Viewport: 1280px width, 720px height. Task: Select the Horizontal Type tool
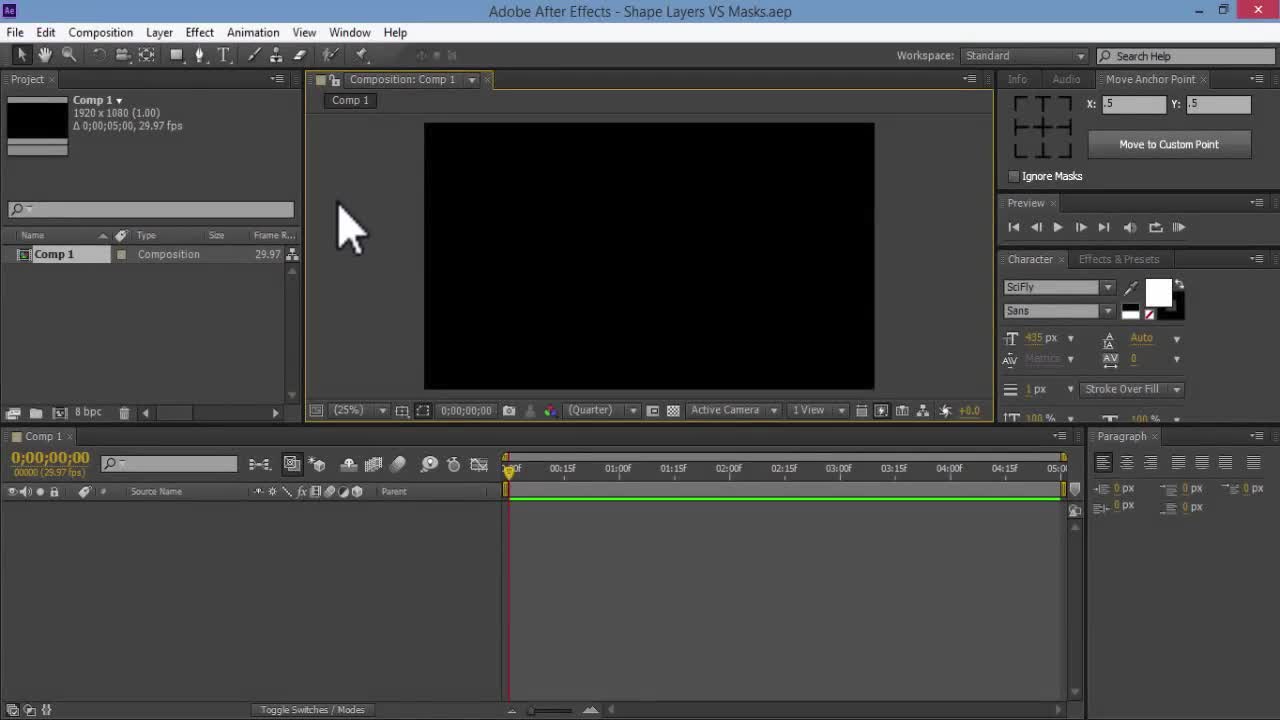(224, 56)
